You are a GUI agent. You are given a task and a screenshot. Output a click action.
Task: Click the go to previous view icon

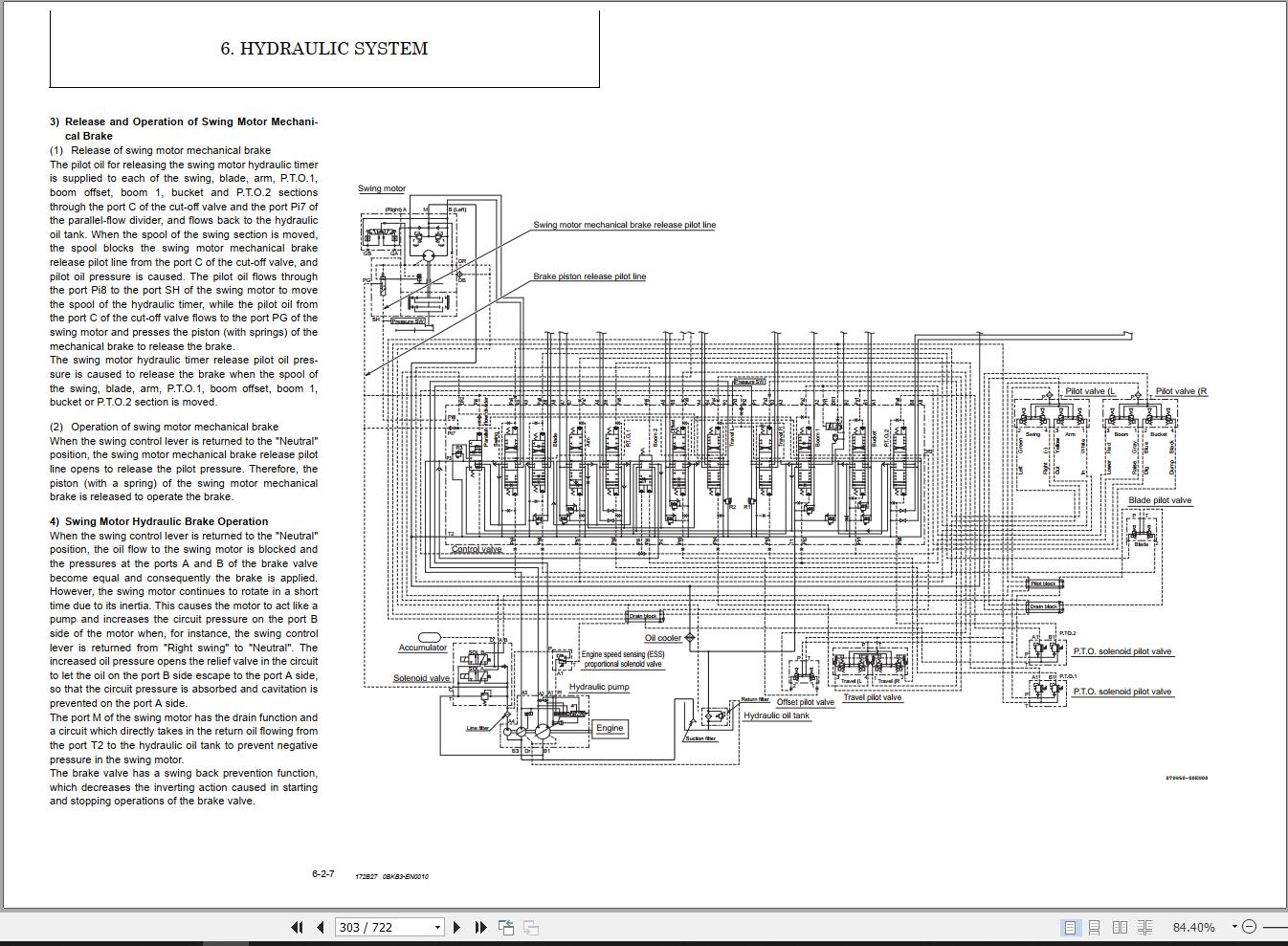click(x=506, y=927)
